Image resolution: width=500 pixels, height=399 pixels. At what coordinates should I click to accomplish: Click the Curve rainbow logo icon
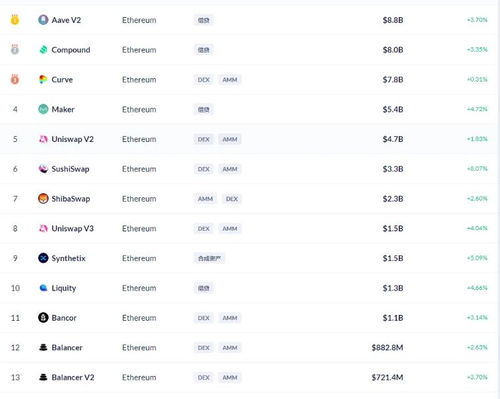click(43, 79)
